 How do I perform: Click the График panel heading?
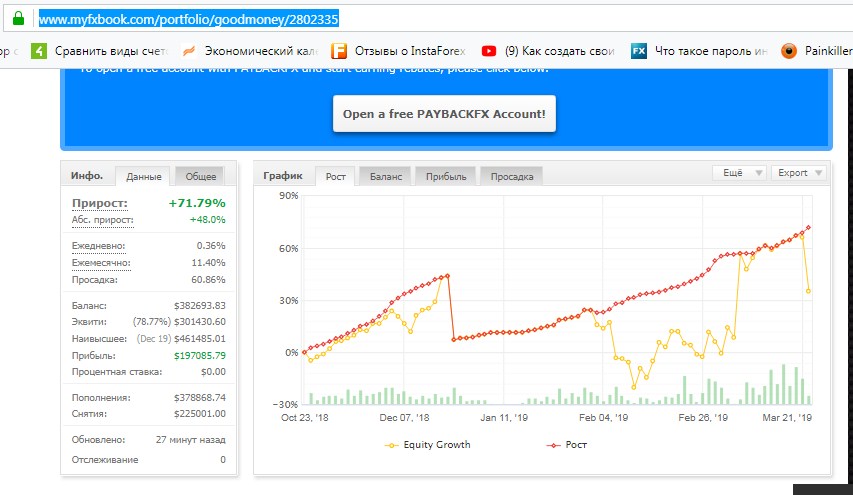[x=283, y=176]
